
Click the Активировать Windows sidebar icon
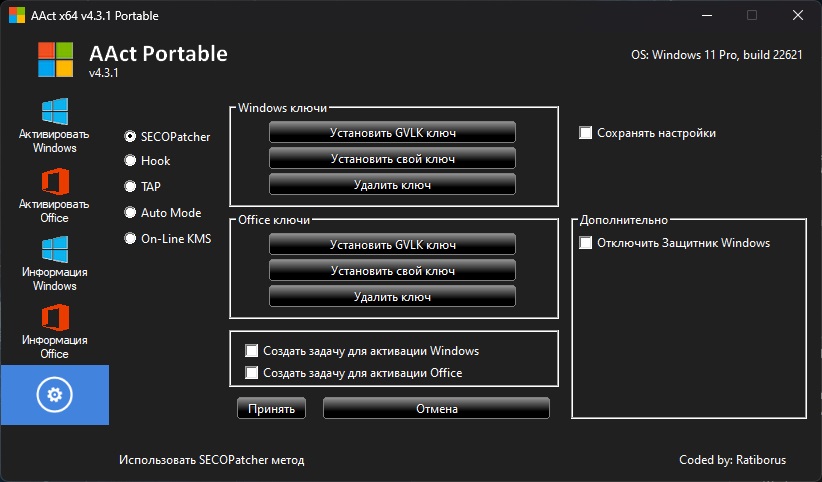54,112
